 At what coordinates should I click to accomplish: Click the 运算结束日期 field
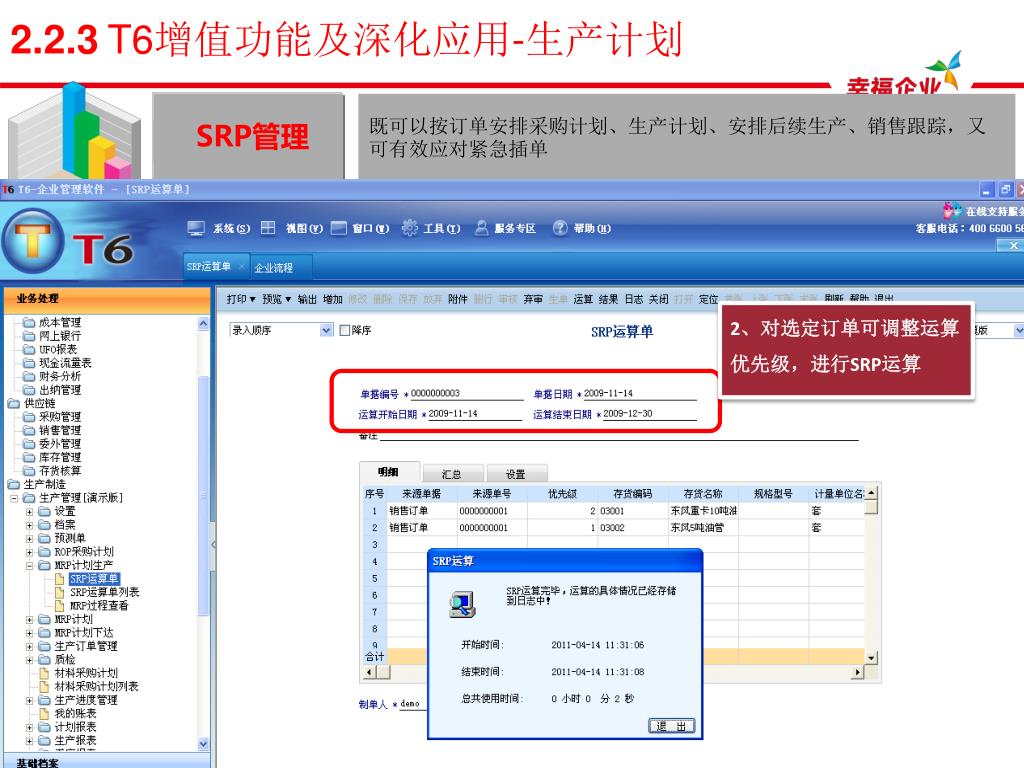tap(649, 414)
